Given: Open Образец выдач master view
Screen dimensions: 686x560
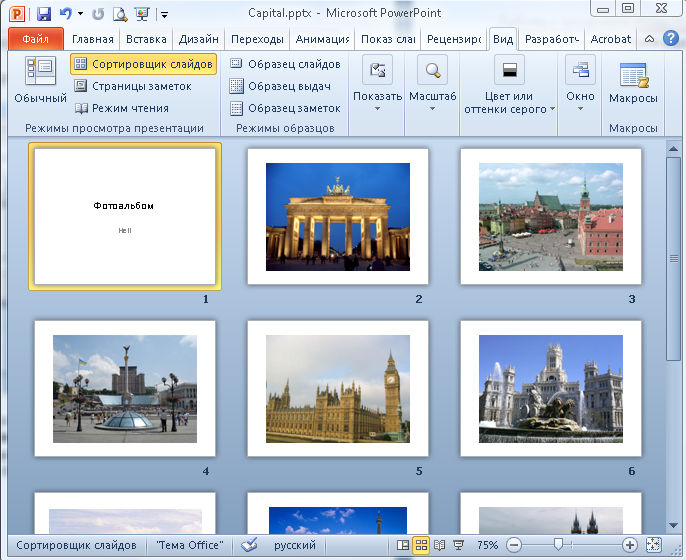Looking at the screenshot, I should point(280,86).
